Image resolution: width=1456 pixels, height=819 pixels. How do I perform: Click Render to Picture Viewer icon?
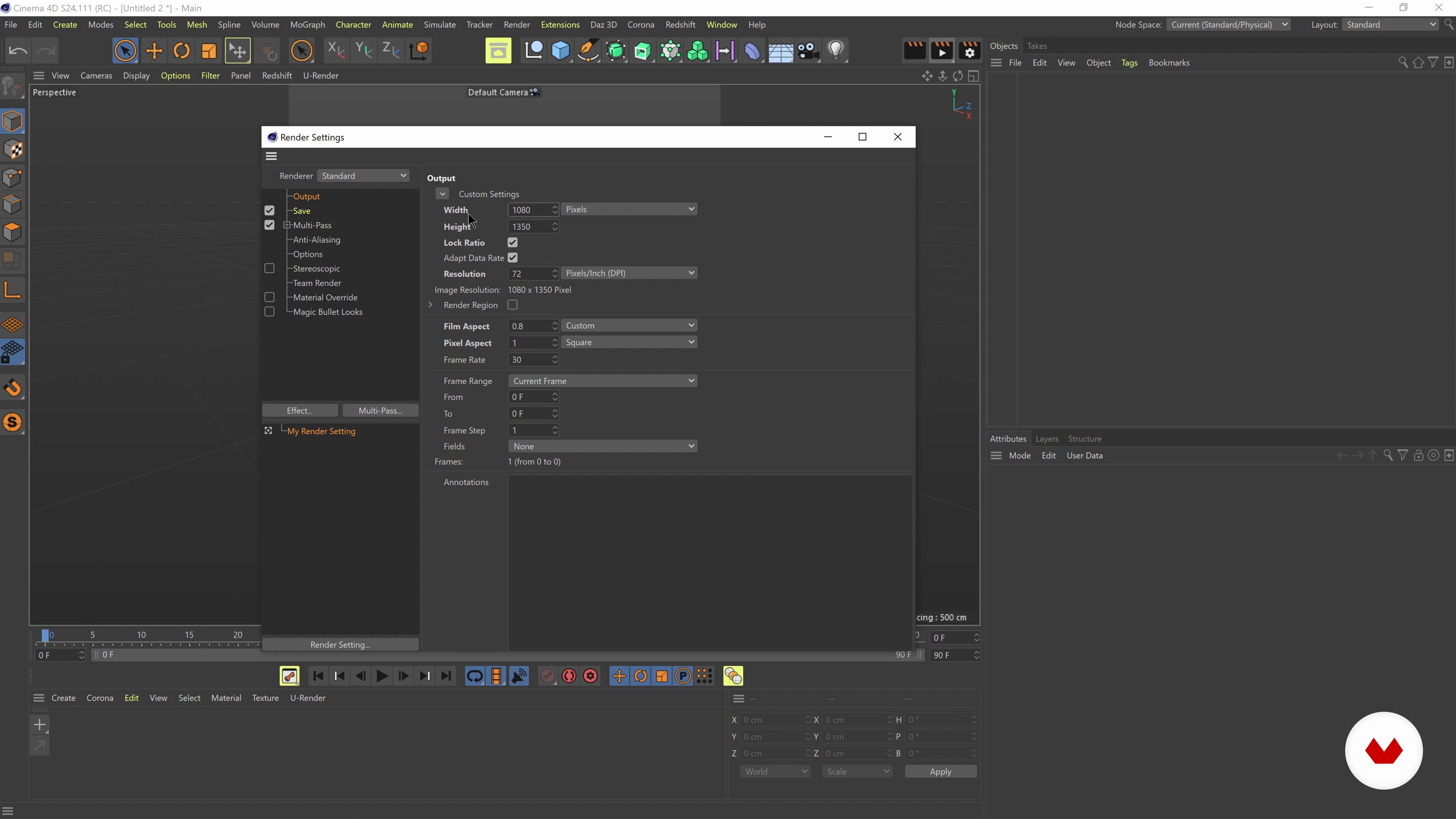pyautogui.click(x=941, y=51)
